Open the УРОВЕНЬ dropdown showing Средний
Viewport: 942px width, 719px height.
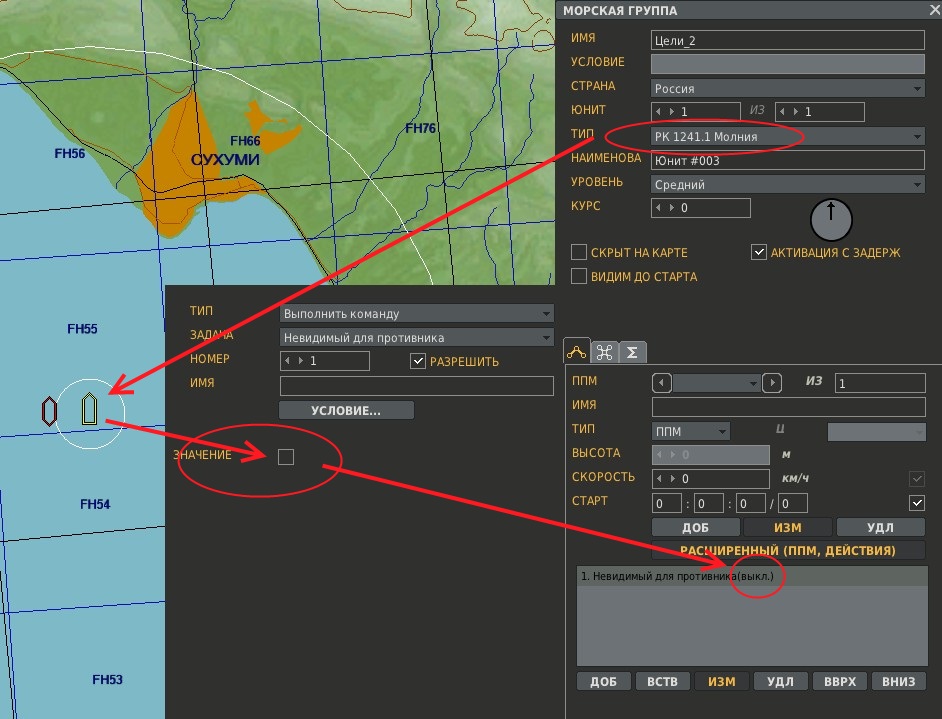pos(788,184)
